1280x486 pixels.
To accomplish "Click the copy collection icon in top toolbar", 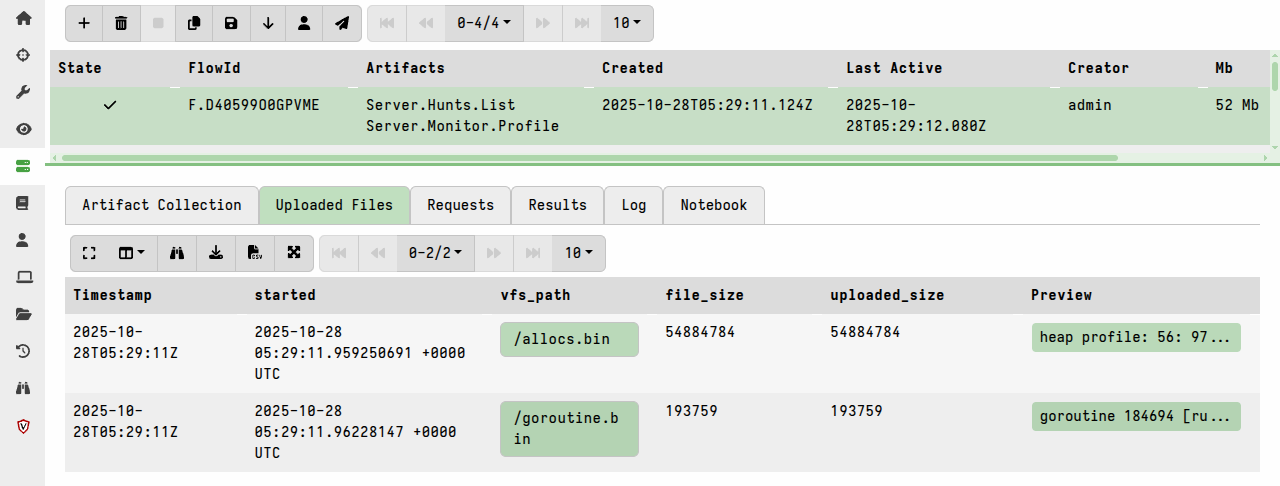I will pos(195,23).
